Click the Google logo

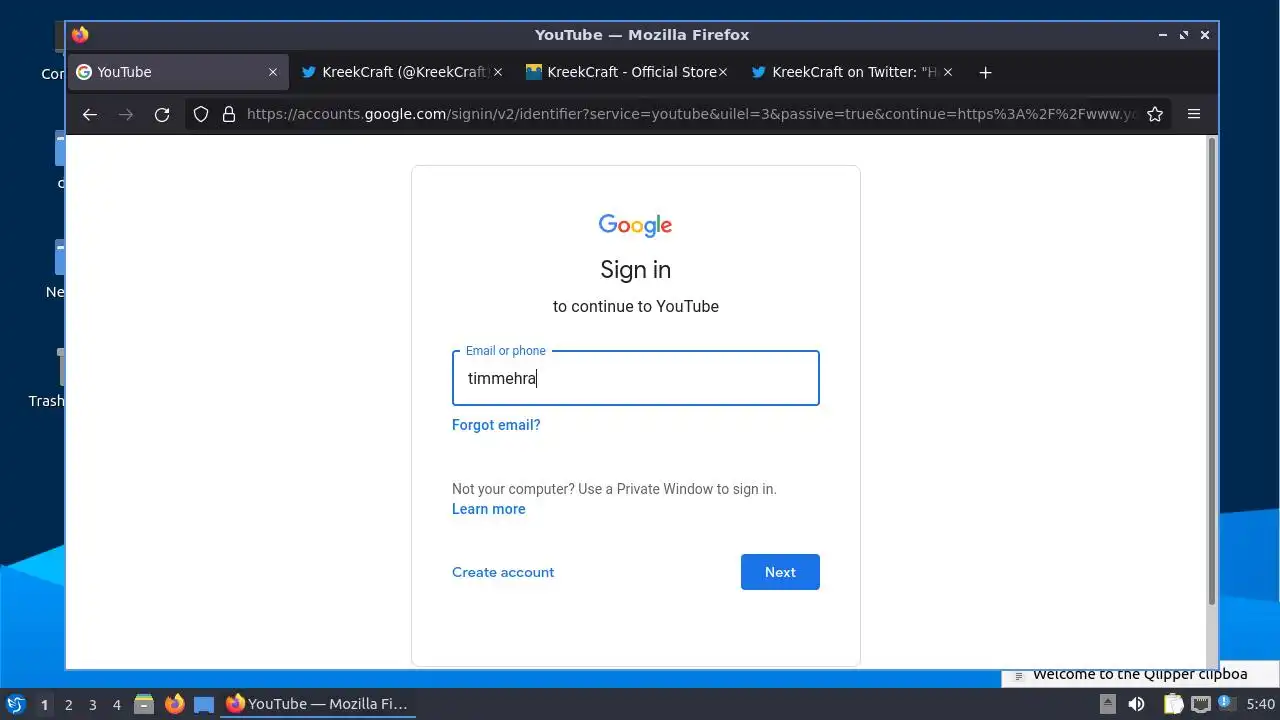[636, 225]
